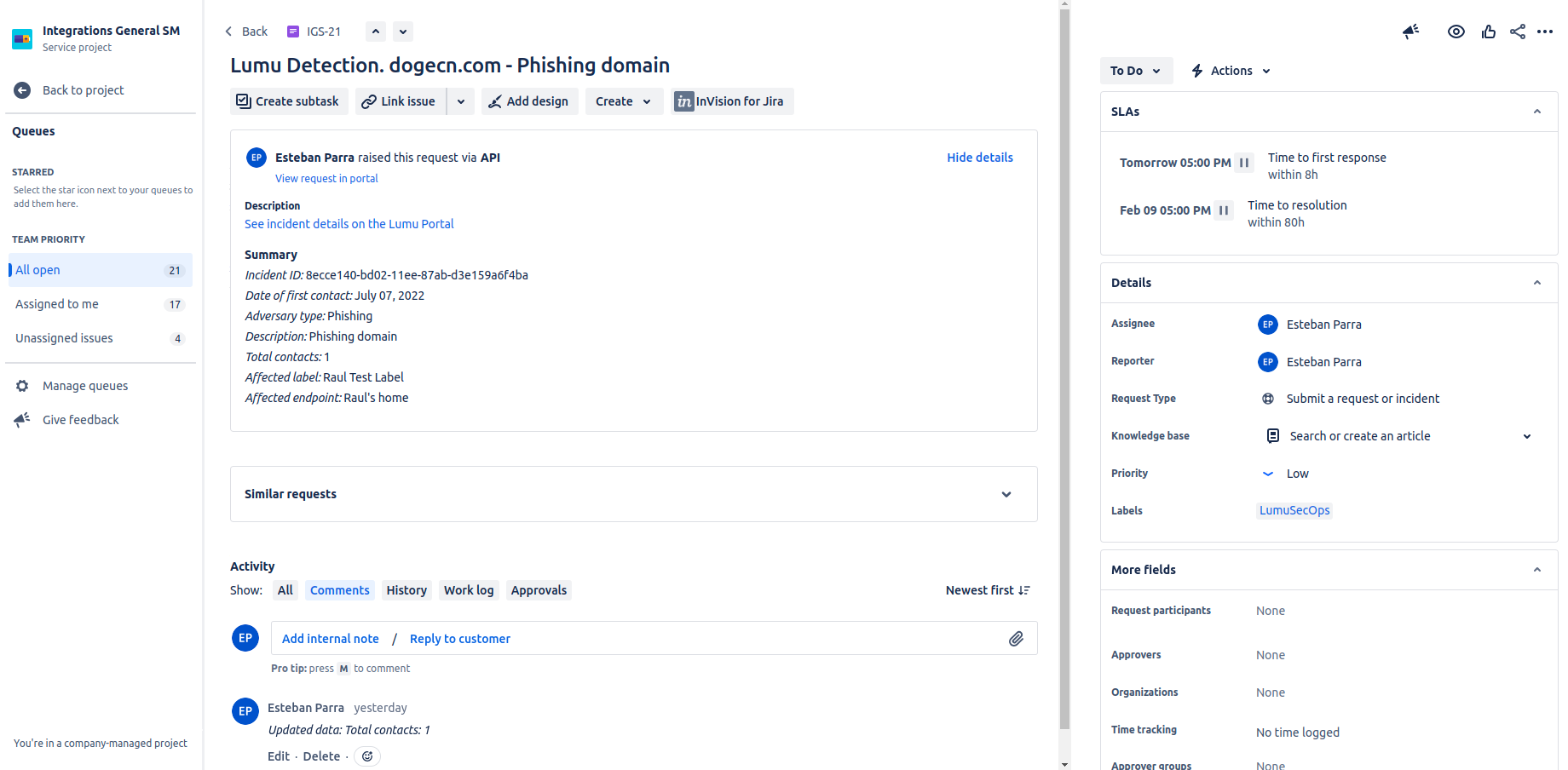Click the share icon

click(1518, 32)
